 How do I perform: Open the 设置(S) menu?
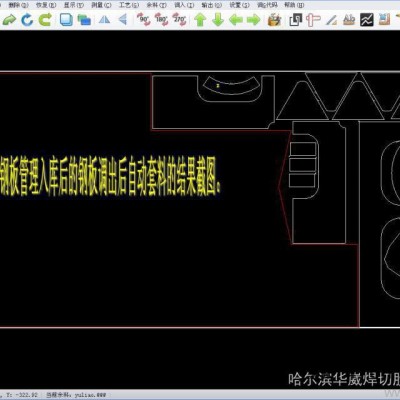pos(239,5)
